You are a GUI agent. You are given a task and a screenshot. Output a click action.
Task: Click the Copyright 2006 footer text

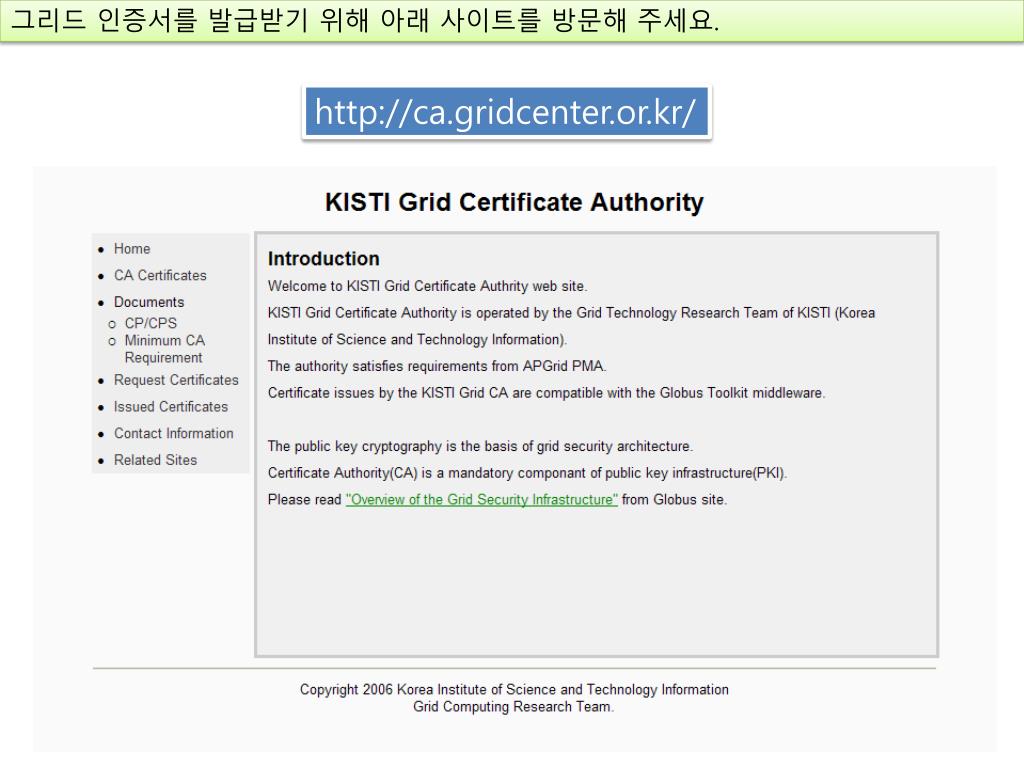(514, 690)
